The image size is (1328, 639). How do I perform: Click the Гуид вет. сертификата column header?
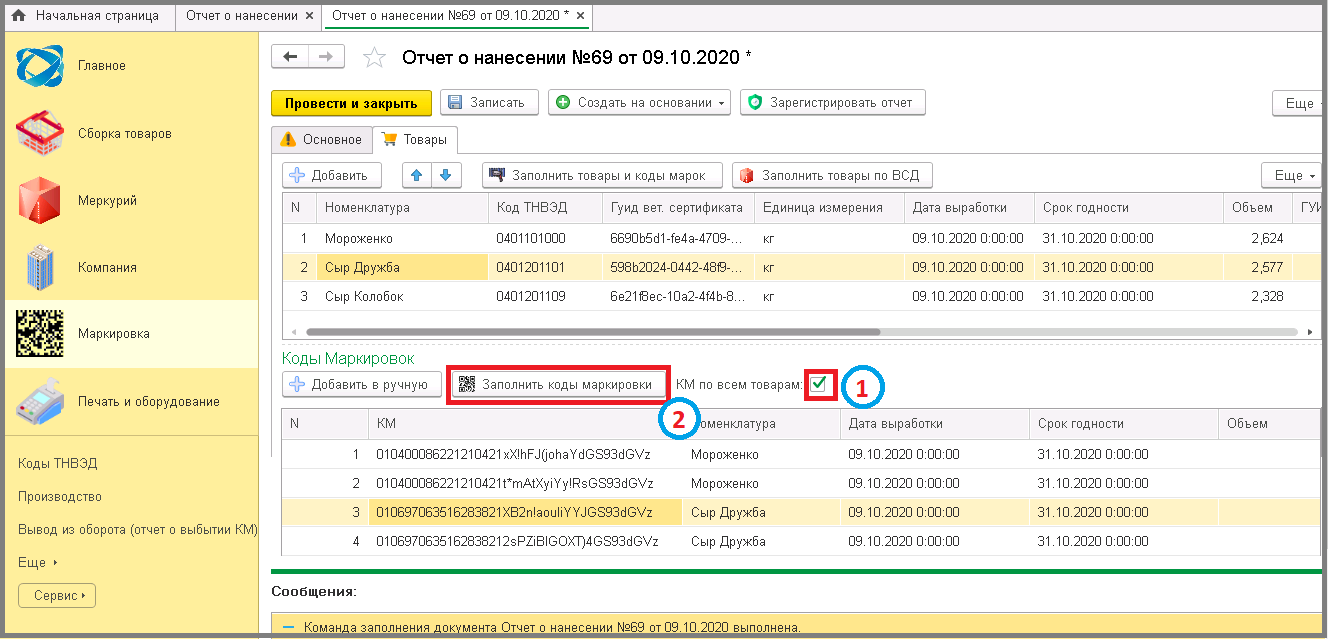click(x=677, y=208)
